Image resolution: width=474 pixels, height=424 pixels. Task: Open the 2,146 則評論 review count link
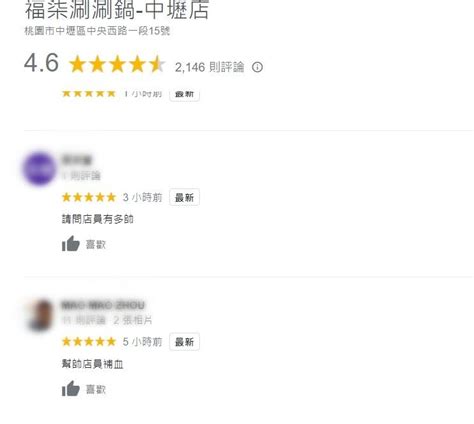[210, 67]
